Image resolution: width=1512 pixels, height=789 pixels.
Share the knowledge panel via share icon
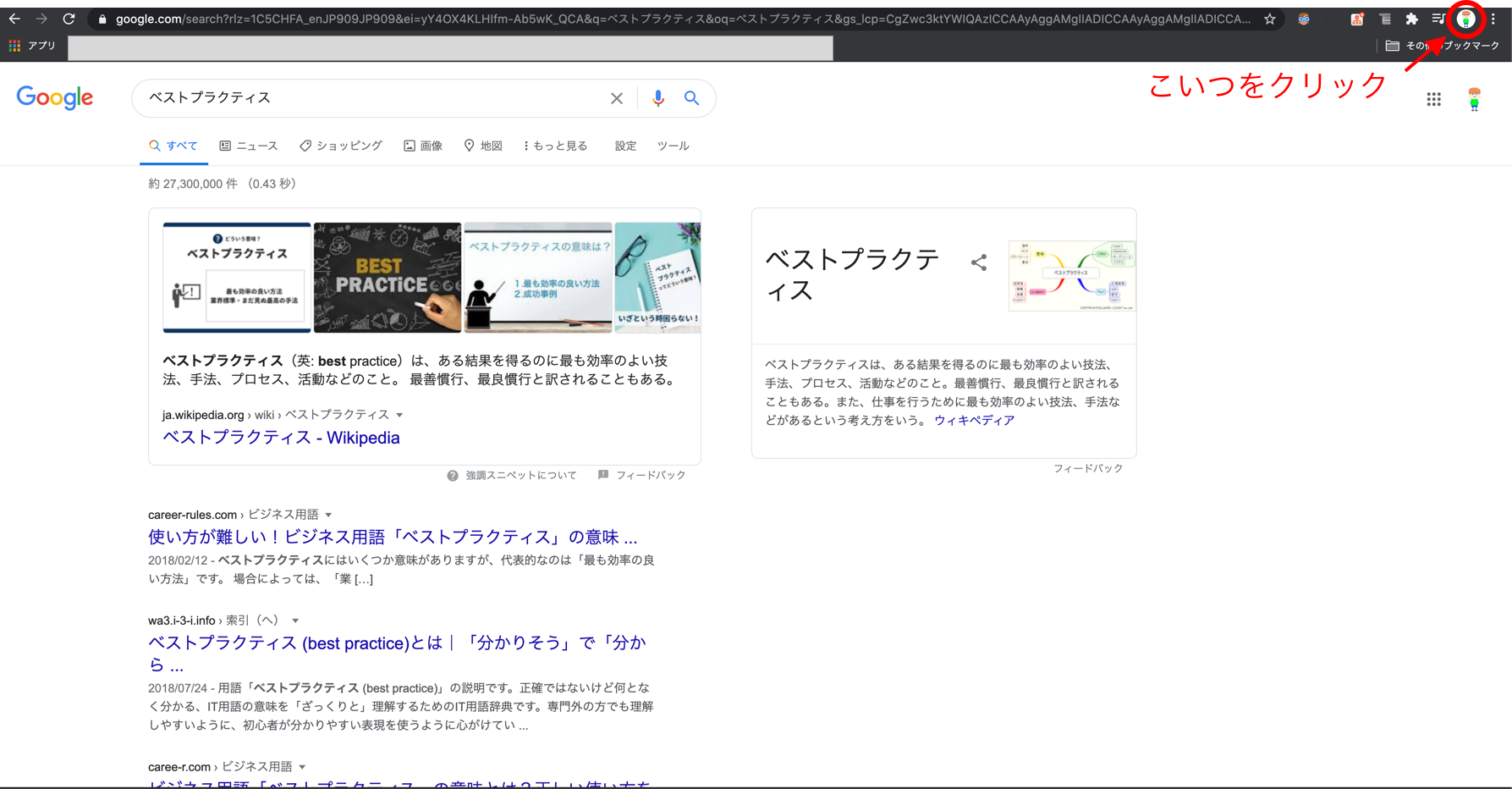pos(979,262)
